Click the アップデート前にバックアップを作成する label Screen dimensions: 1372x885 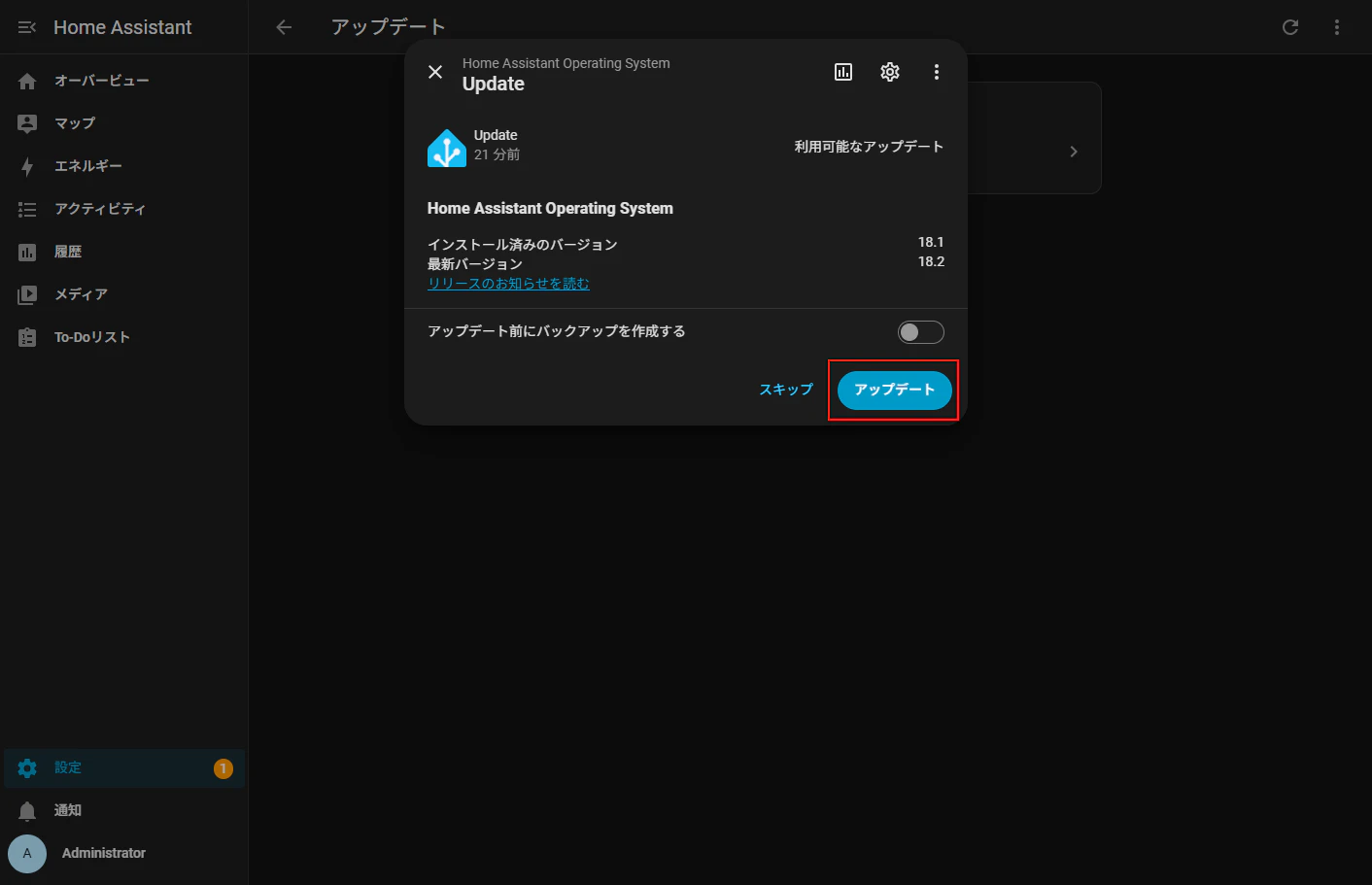557,331
